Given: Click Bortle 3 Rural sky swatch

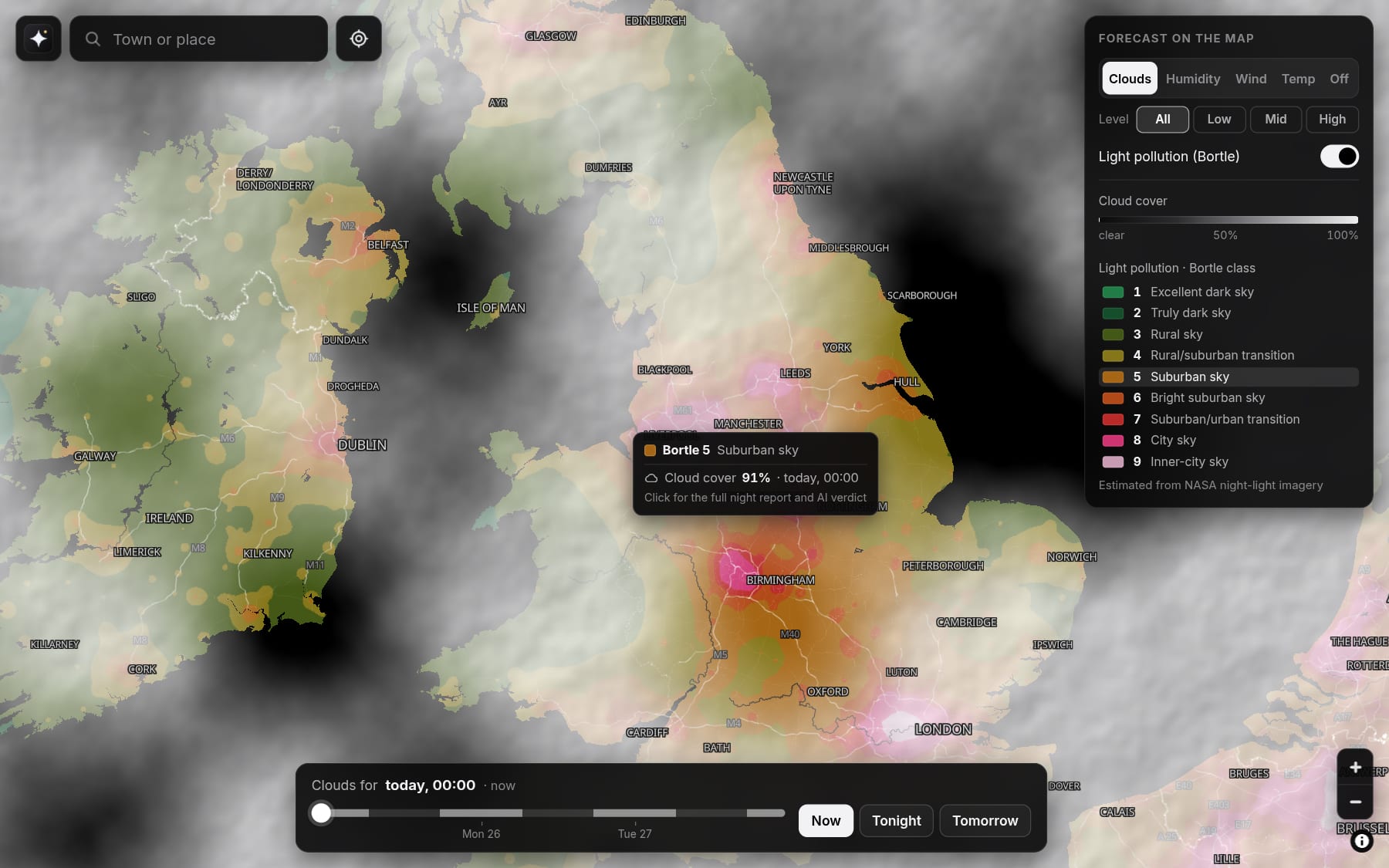Looking at the screenshot, I should point(1113,334).
